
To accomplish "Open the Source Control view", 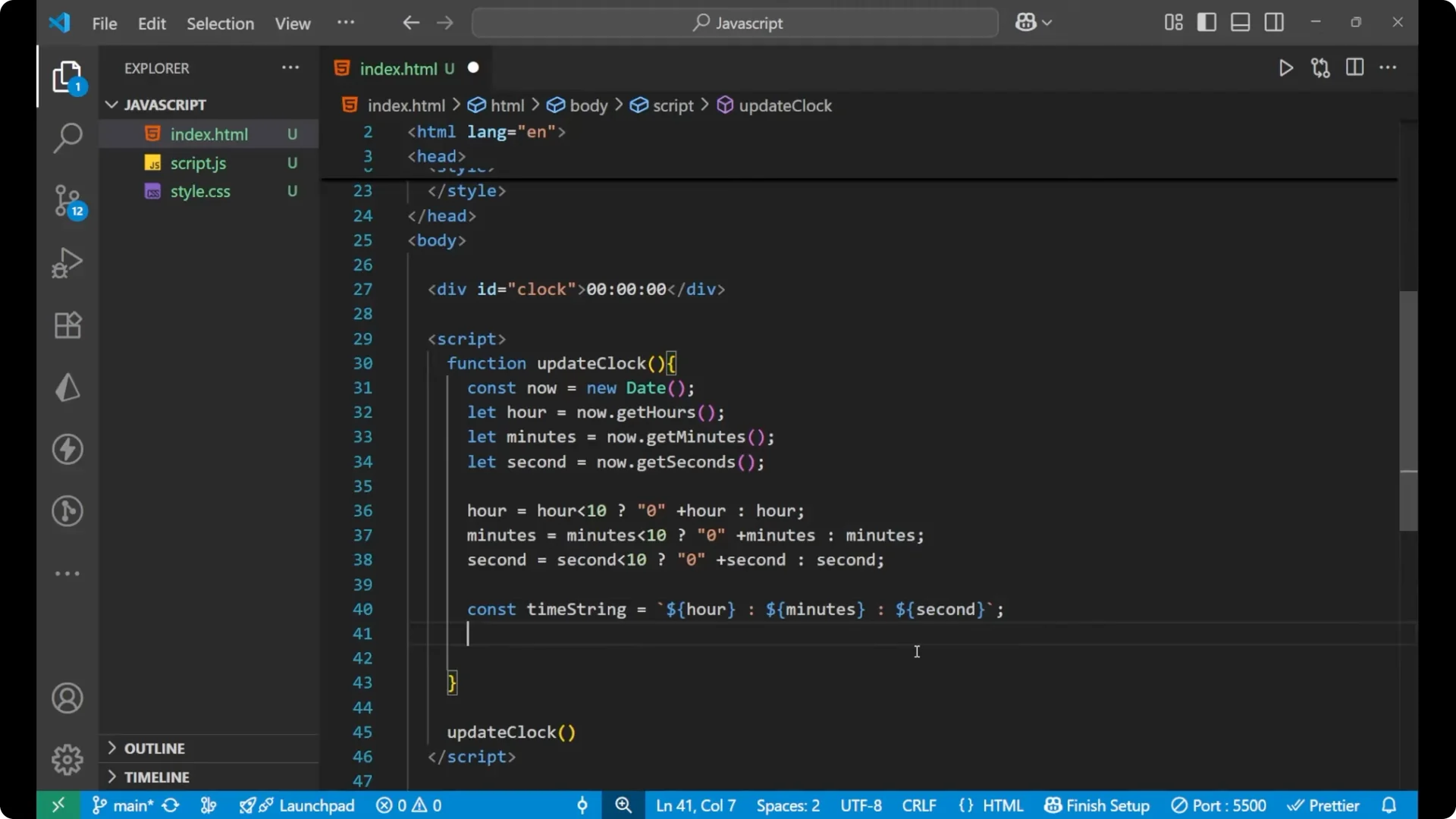I will [67, 201].
